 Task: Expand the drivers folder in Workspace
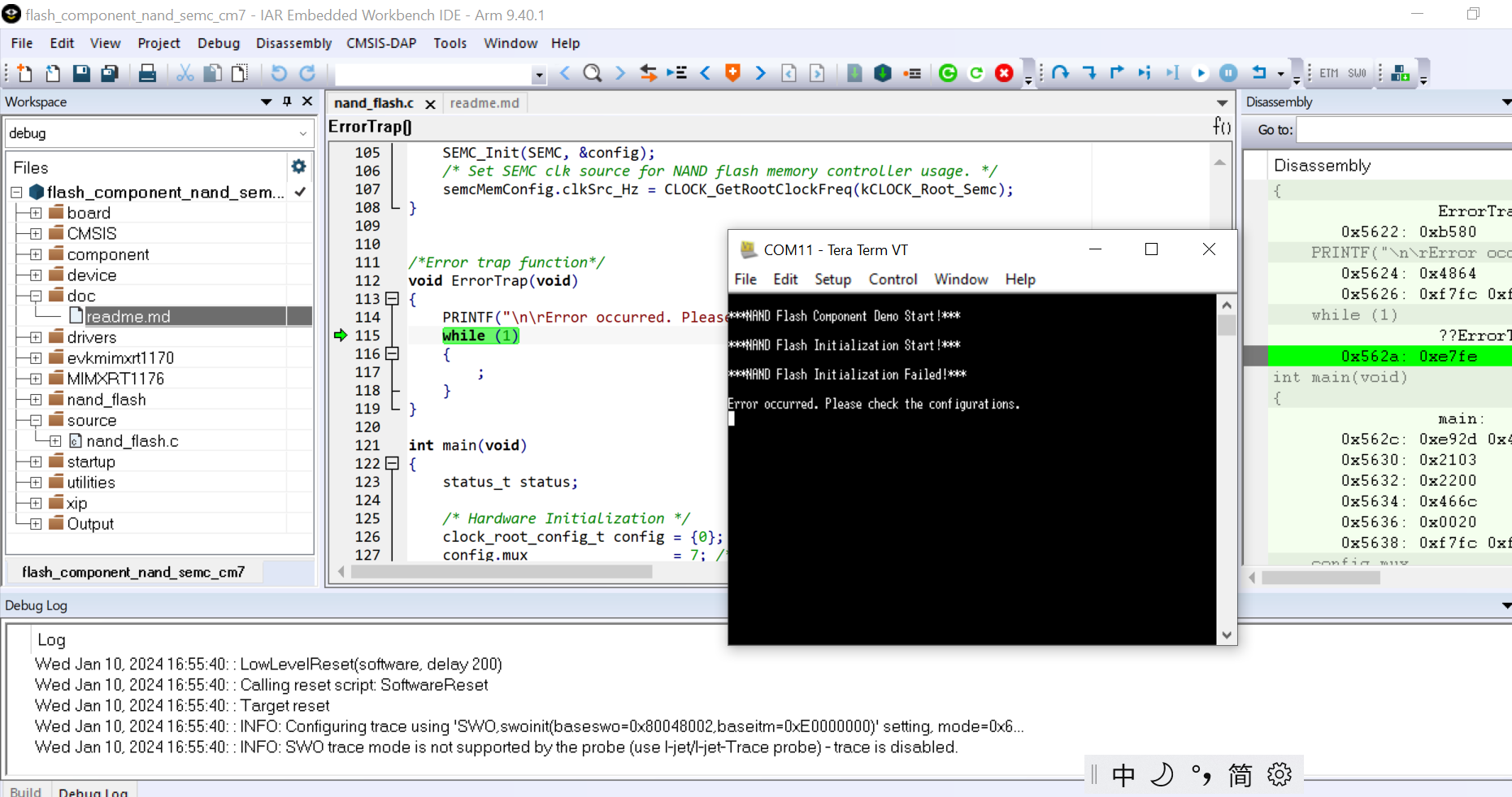pyautogui.click(x=34, y=336)
